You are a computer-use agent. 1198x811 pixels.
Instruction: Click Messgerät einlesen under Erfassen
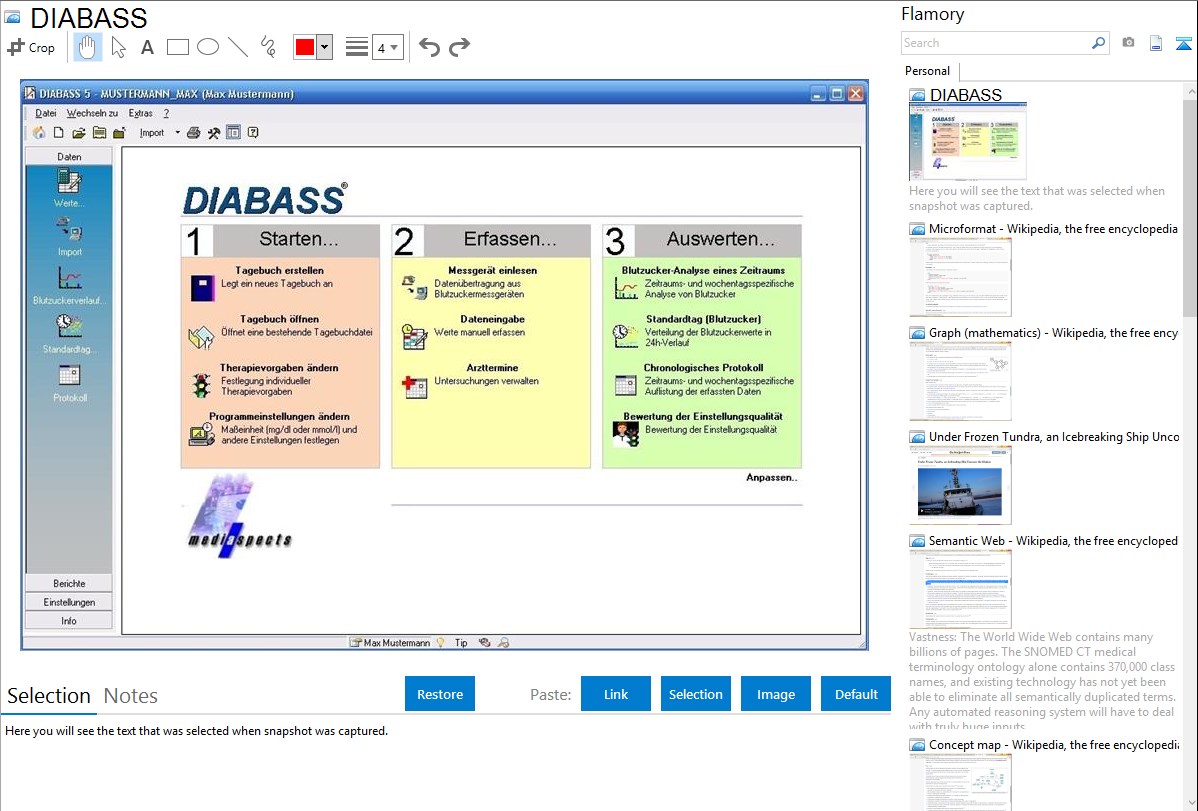tap(492, 271)
